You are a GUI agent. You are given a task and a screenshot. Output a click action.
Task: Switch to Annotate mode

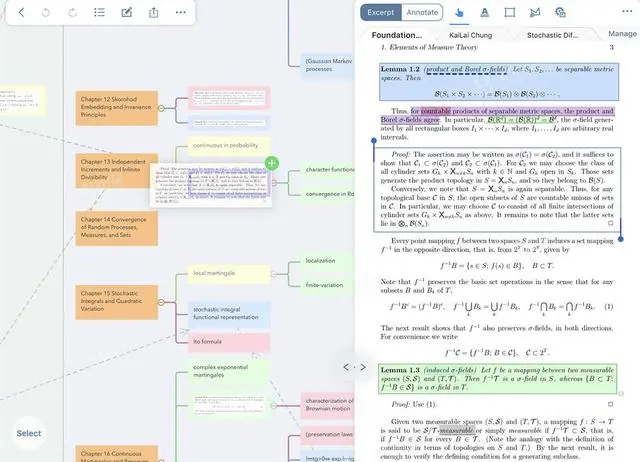click(422, 13)
